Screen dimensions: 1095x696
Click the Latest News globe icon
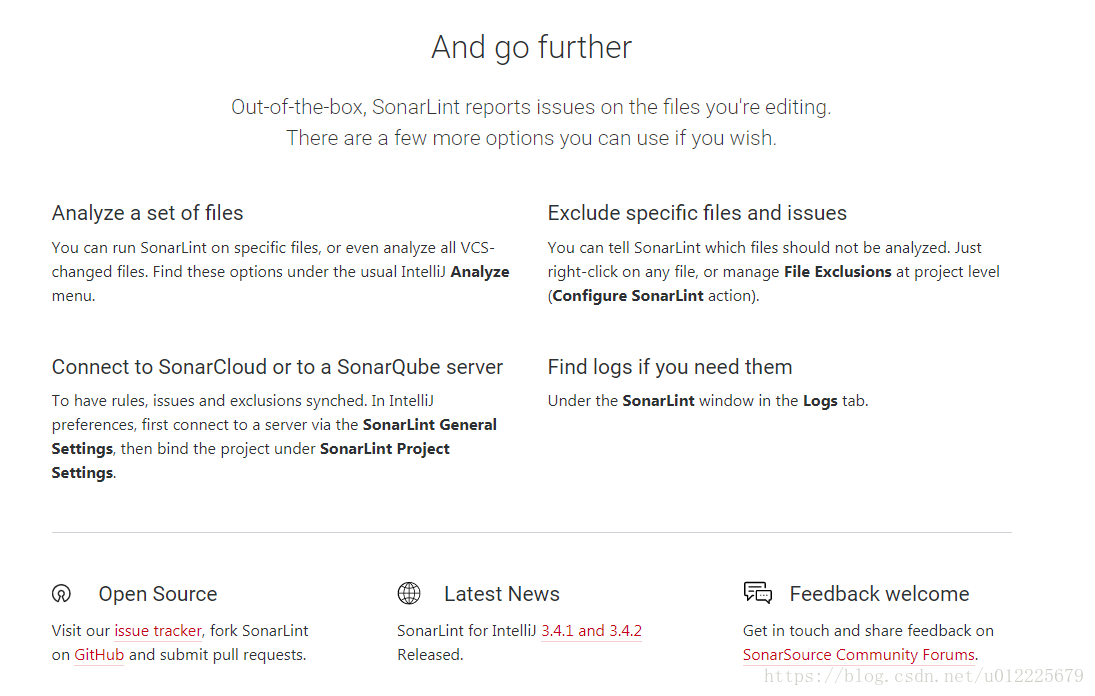[409, 593]
